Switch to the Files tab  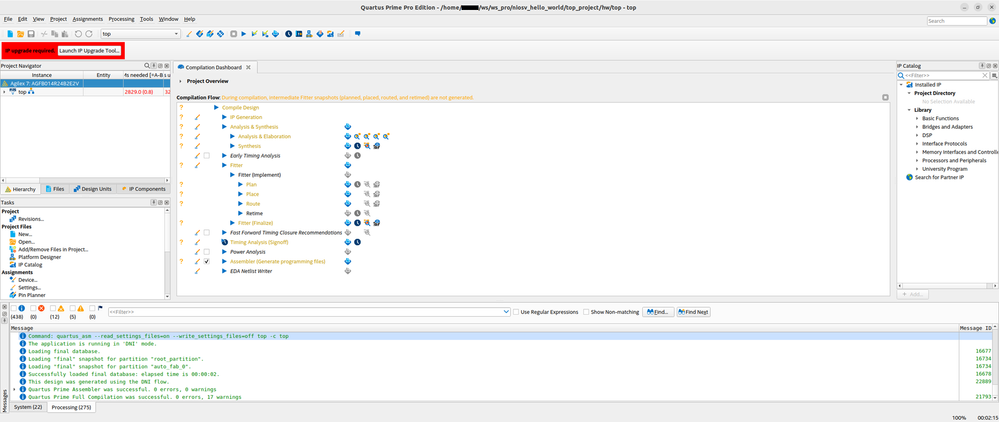(x=54, y=189)
